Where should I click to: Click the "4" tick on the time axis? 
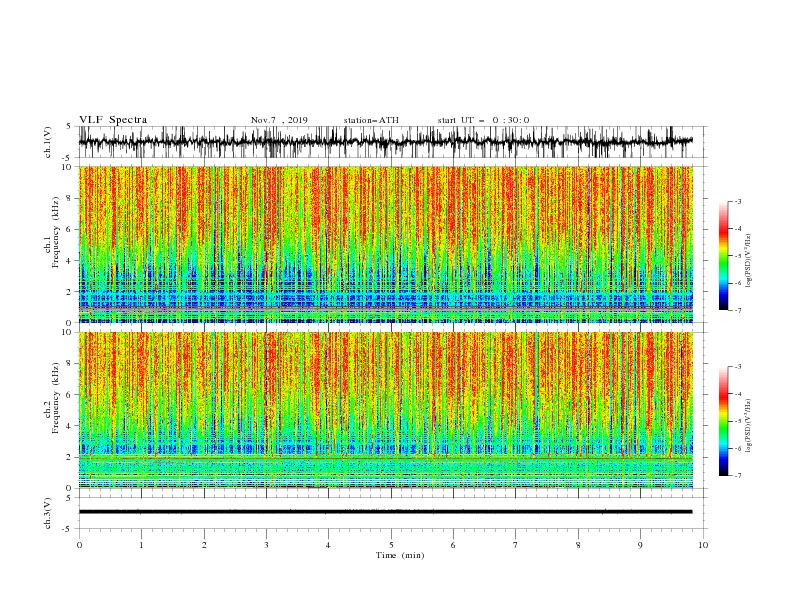click(328, 545)
